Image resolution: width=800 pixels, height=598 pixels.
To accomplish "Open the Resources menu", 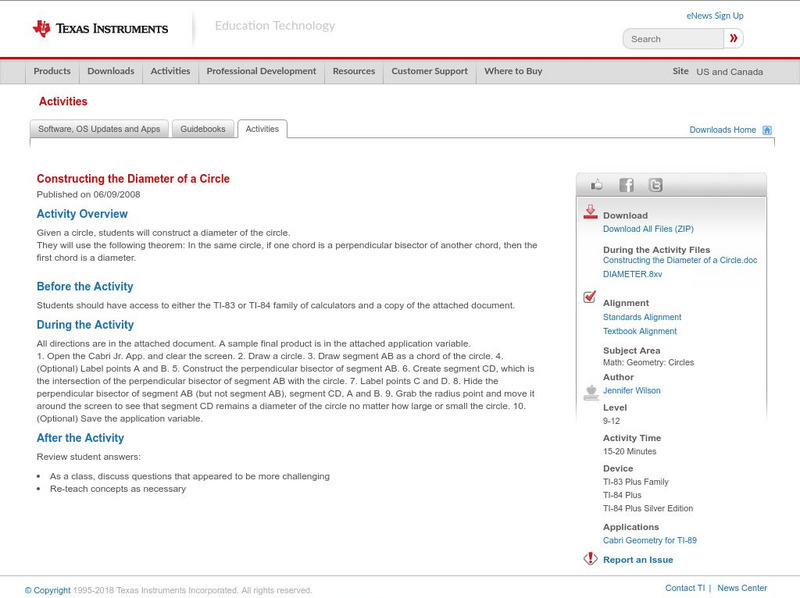I will (354, 71).
